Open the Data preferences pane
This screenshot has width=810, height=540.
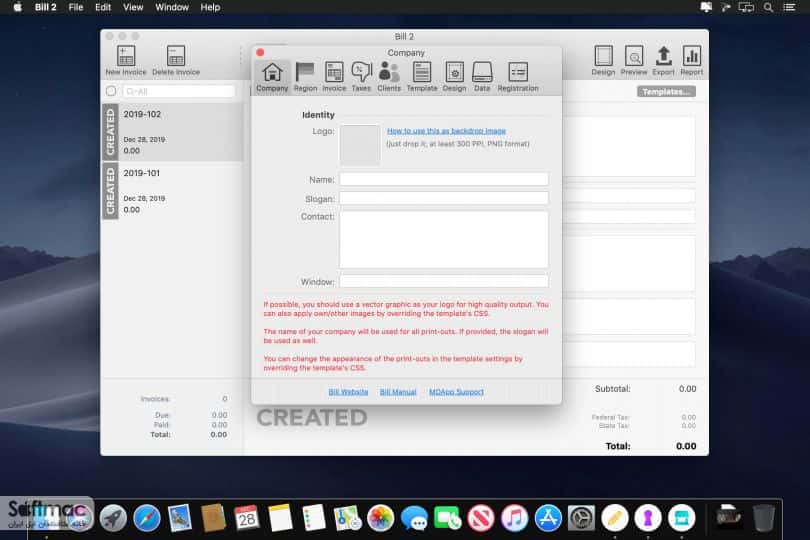(x=482, y=76)
